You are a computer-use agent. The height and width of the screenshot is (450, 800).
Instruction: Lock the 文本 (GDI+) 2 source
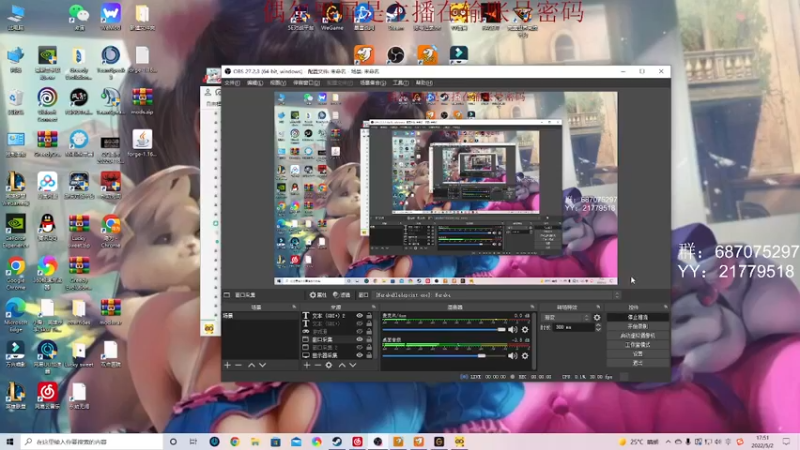[369, 316]
